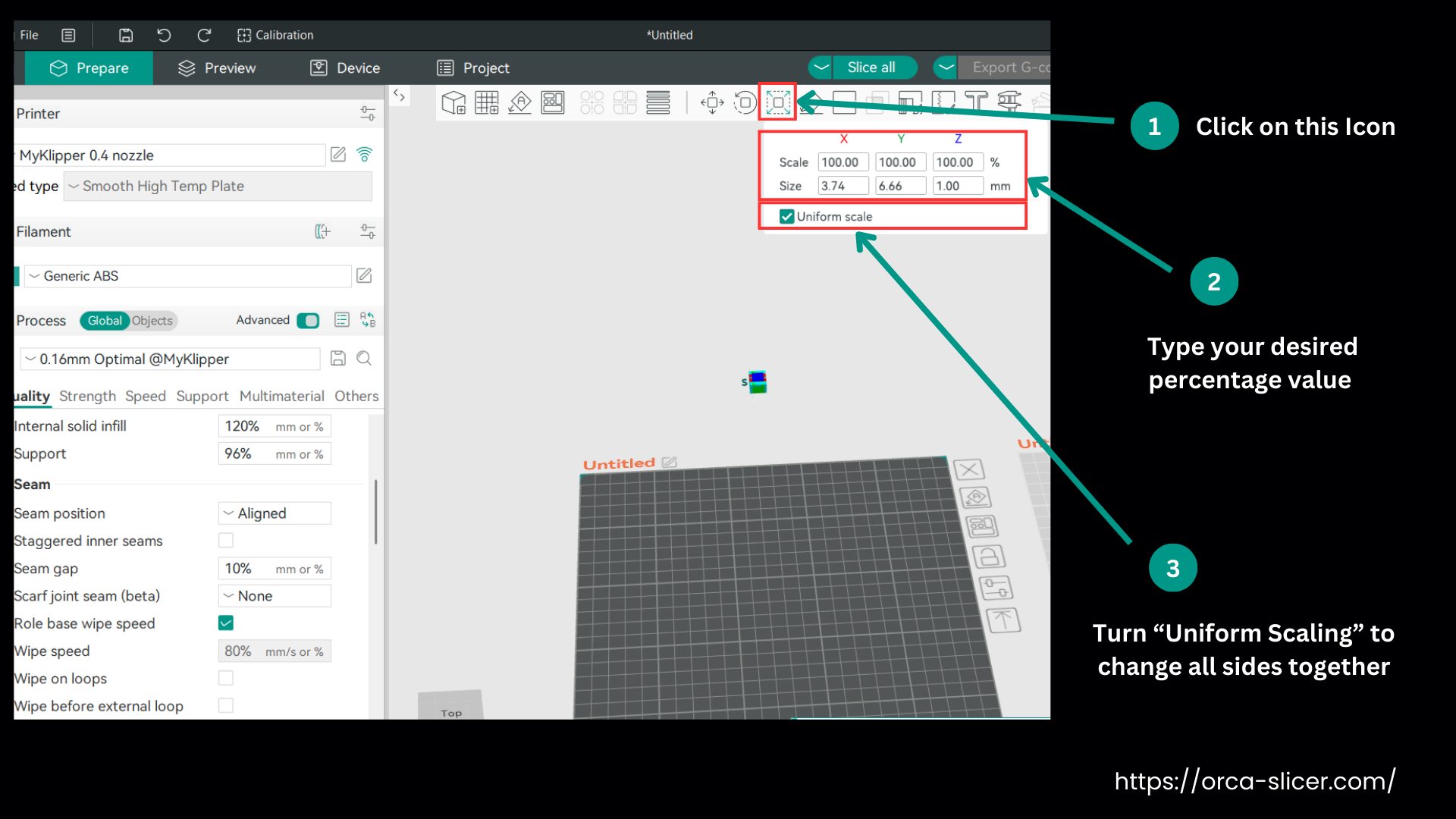Switch to the Prepare tab
1456x819 pixels.
pos(89,68)
